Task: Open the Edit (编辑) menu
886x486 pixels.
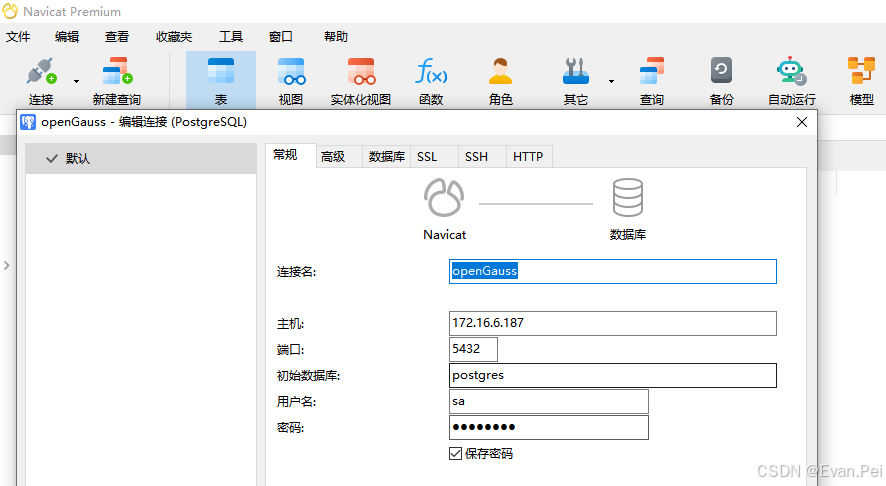Action: pos(67,37)
